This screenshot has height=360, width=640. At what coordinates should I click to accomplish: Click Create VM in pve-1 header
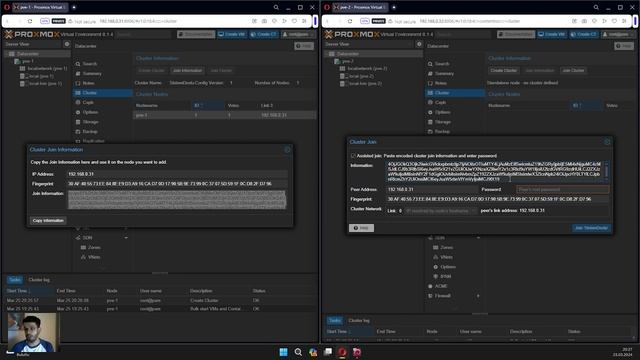coord(231,34)
